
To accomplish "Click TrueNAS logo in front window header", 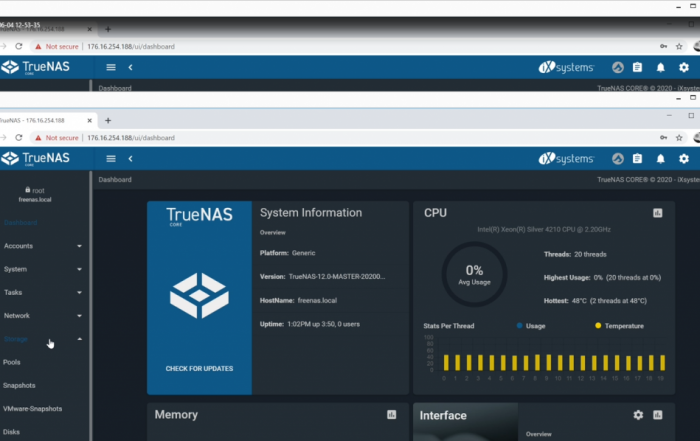I will (36, 158).
